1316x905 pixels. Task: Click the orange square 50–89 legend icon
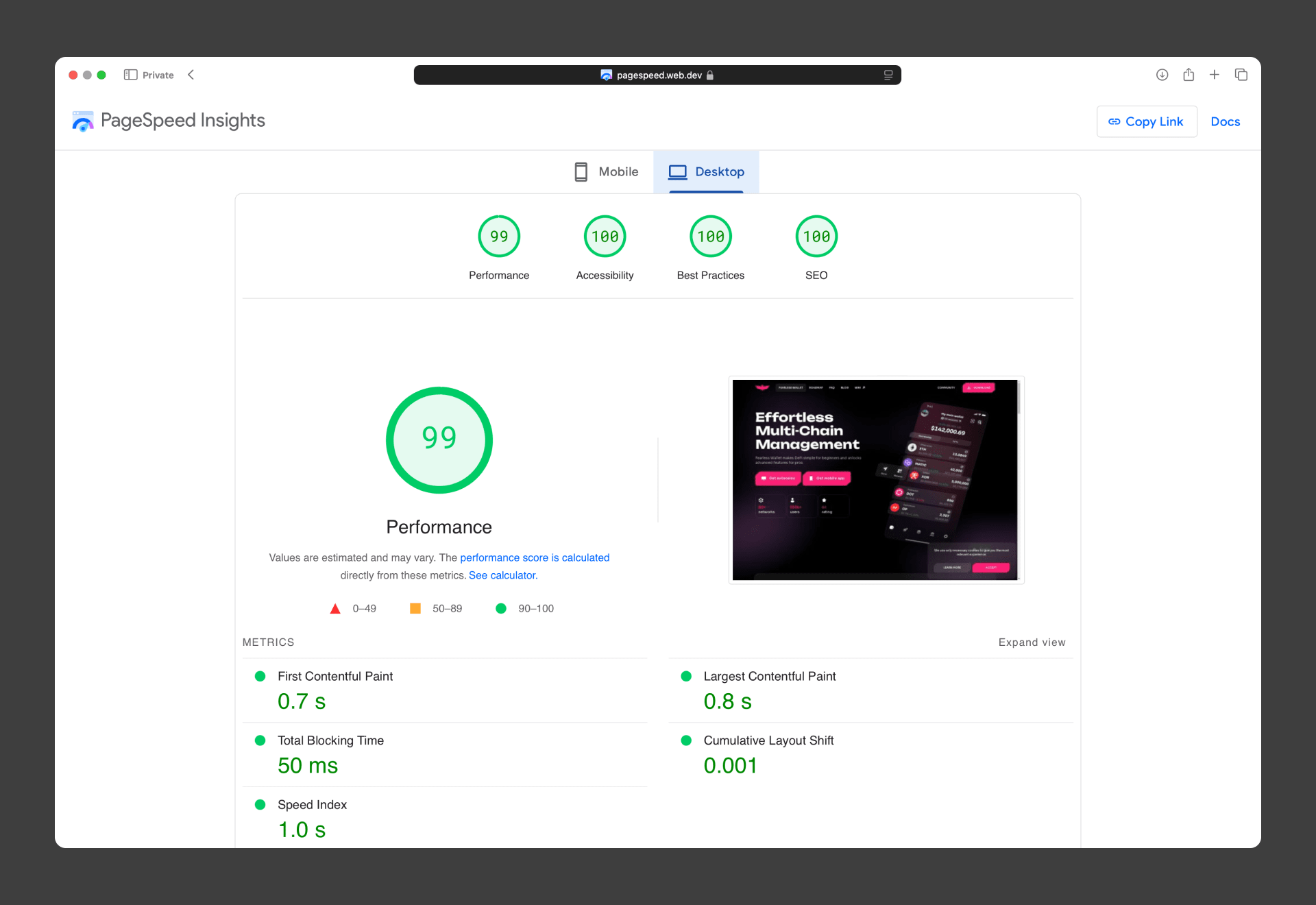click(x=415, y=608)
